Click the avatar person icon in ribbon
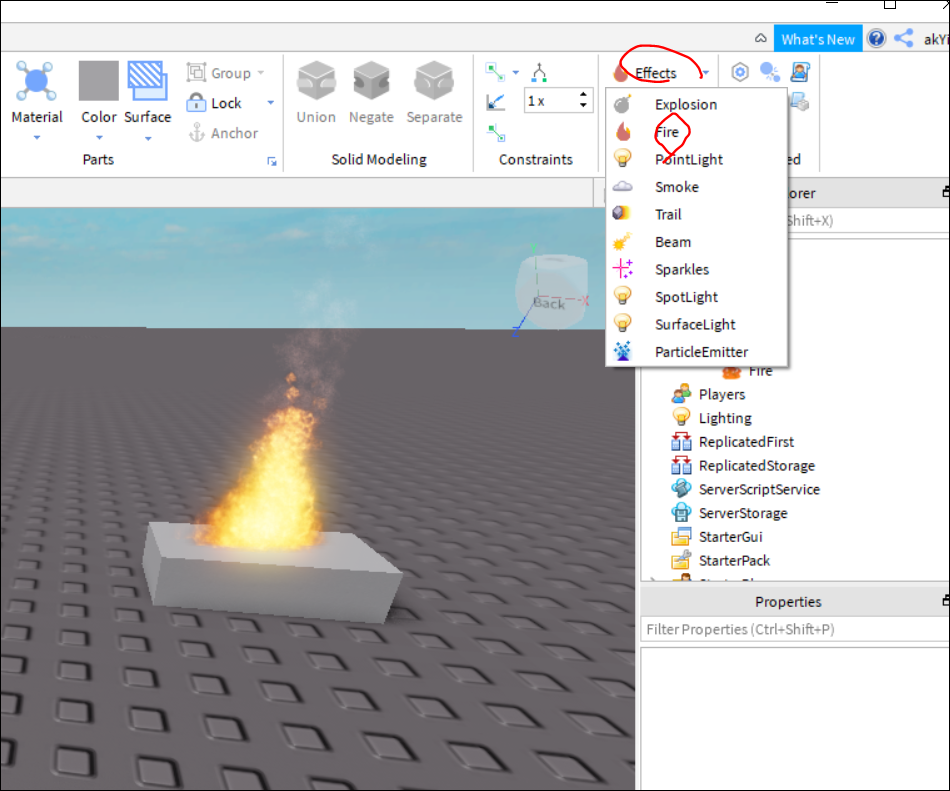Viewport: 950px width, 791px height. tap(800, 72)
